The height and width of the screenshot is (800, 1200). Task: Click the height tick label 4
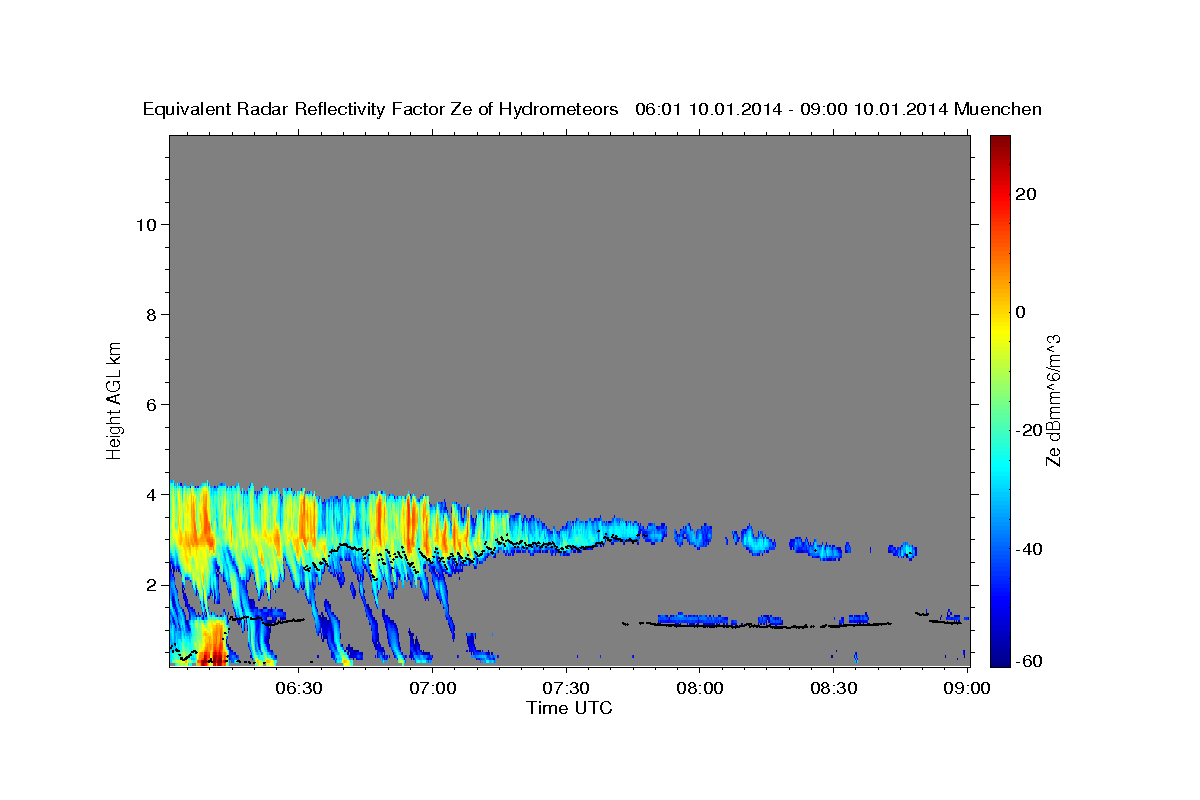tap(151, 494)
